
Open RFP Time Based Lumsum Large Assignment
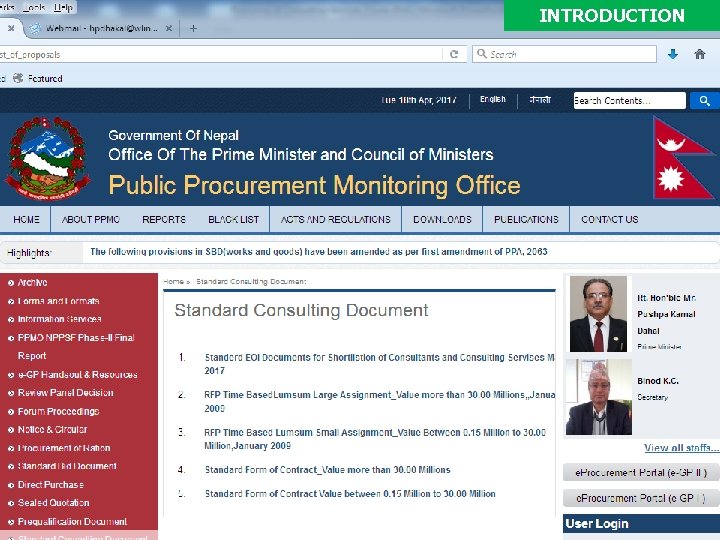point(380,401)
